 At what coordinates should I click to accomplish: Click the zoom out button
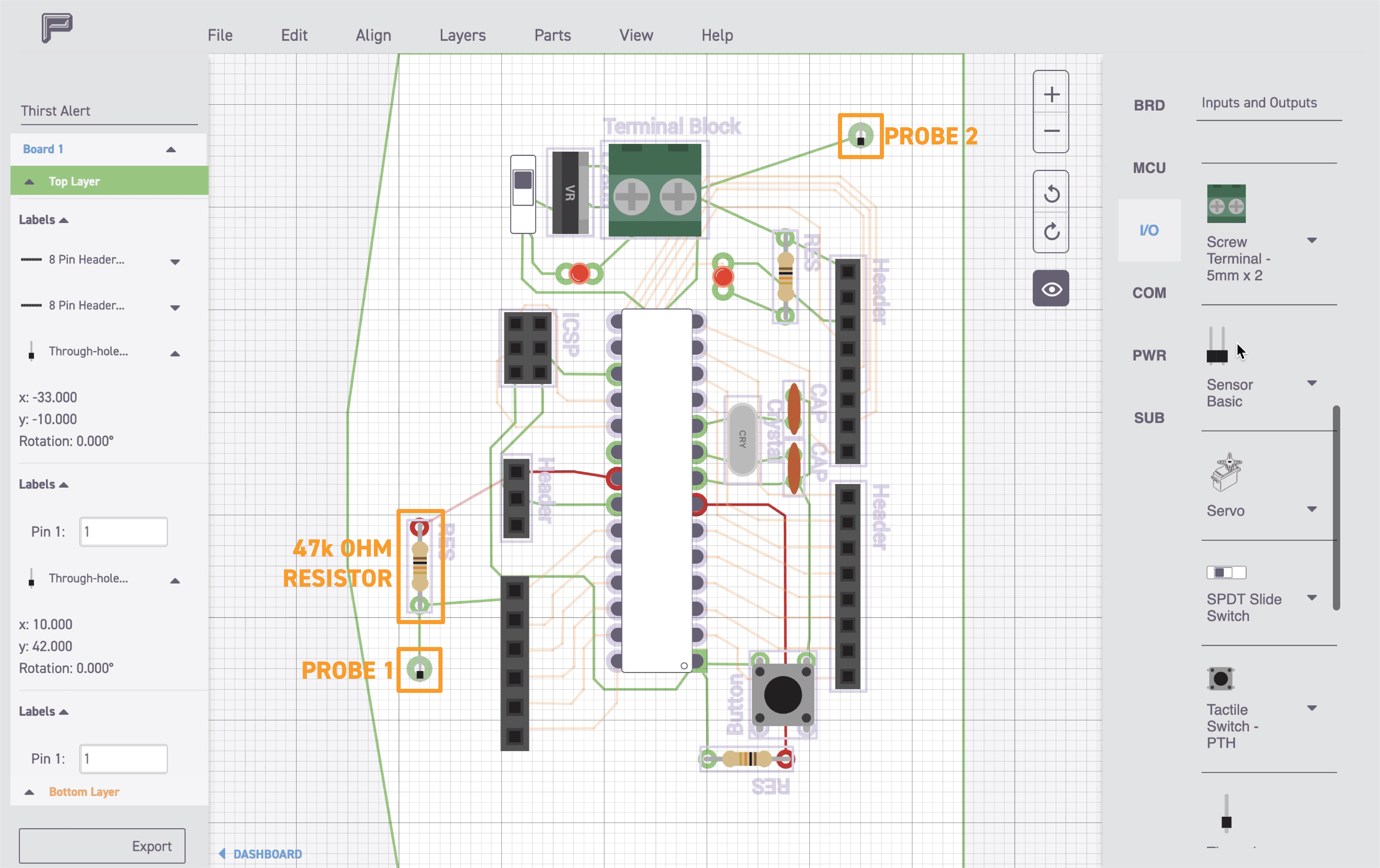click(x=1050, y=131)
